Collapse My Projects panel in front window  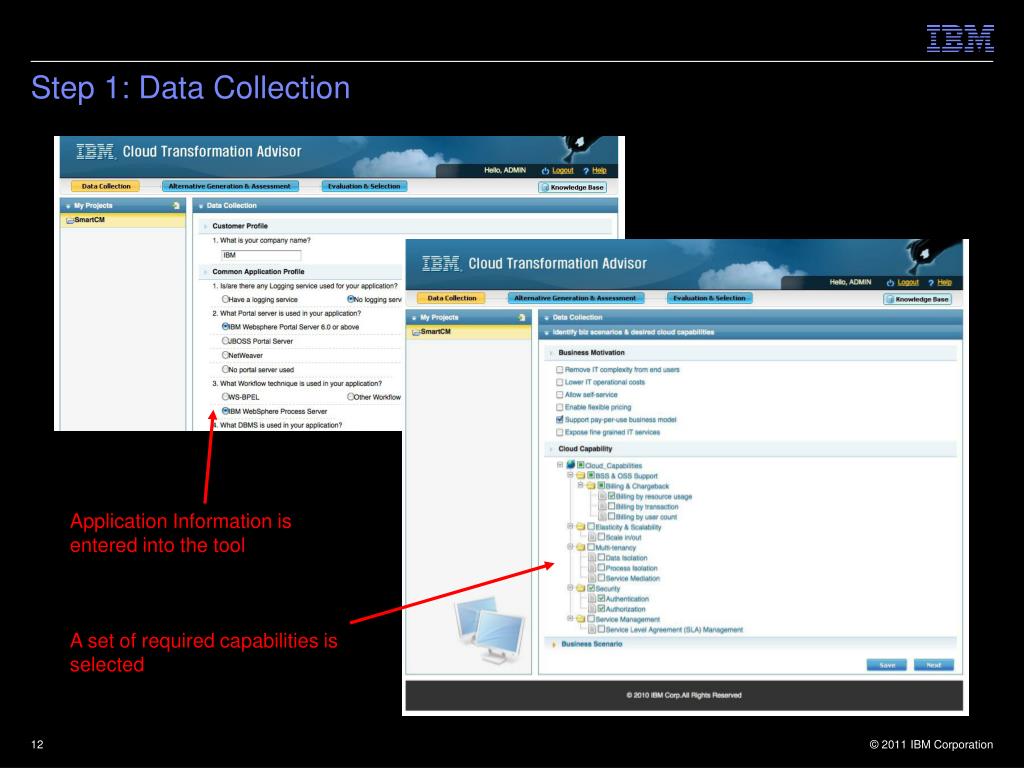tap(413, 318)
